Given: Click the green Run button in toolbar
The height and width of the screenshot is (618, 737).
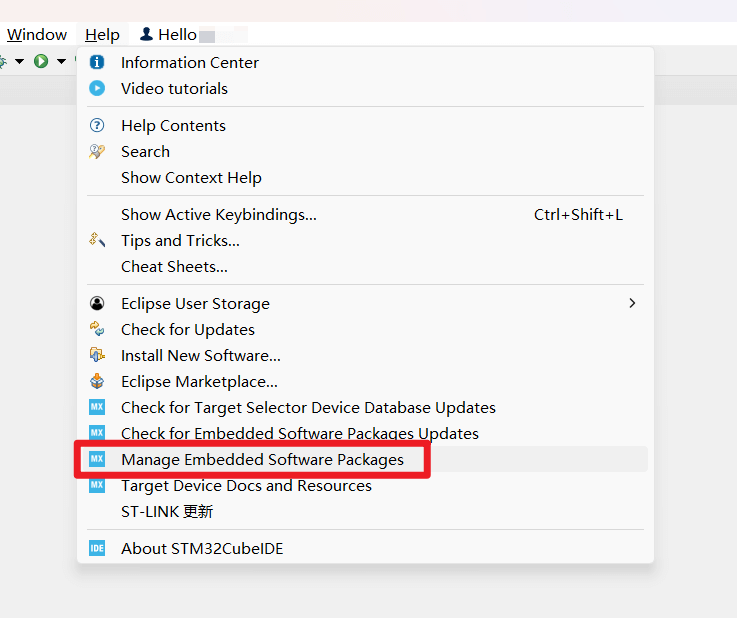Looking at the screenshot, I should click(41, 62).
